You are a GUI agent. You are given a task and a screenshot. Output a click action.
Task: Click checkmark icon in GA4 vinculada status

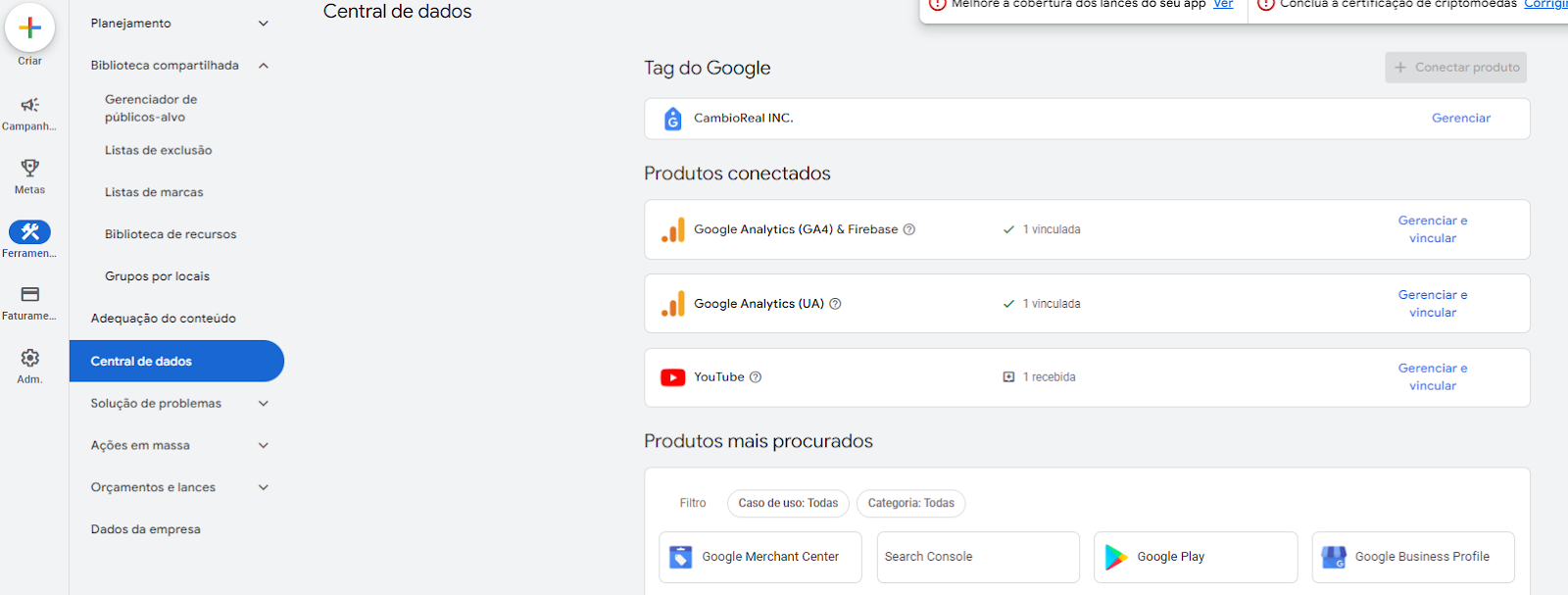point(1008,229)
